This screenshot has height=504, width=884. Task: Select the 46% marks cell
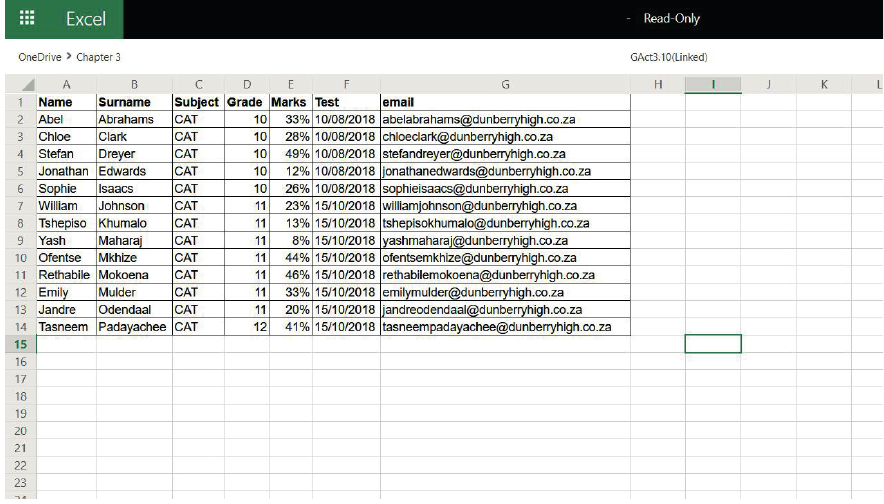tap(291, 275)
